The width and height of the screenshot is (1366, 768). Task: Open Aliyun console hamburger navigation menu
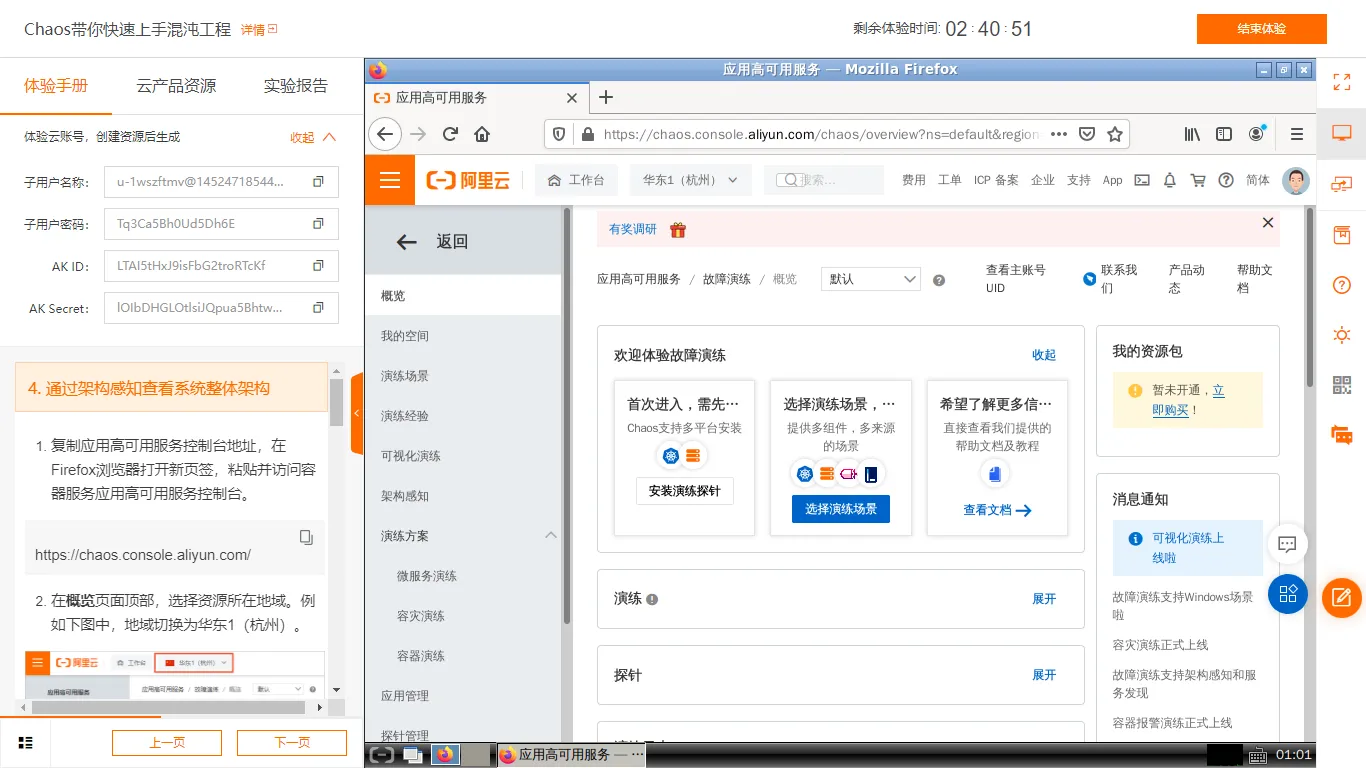tap(390, 180)
